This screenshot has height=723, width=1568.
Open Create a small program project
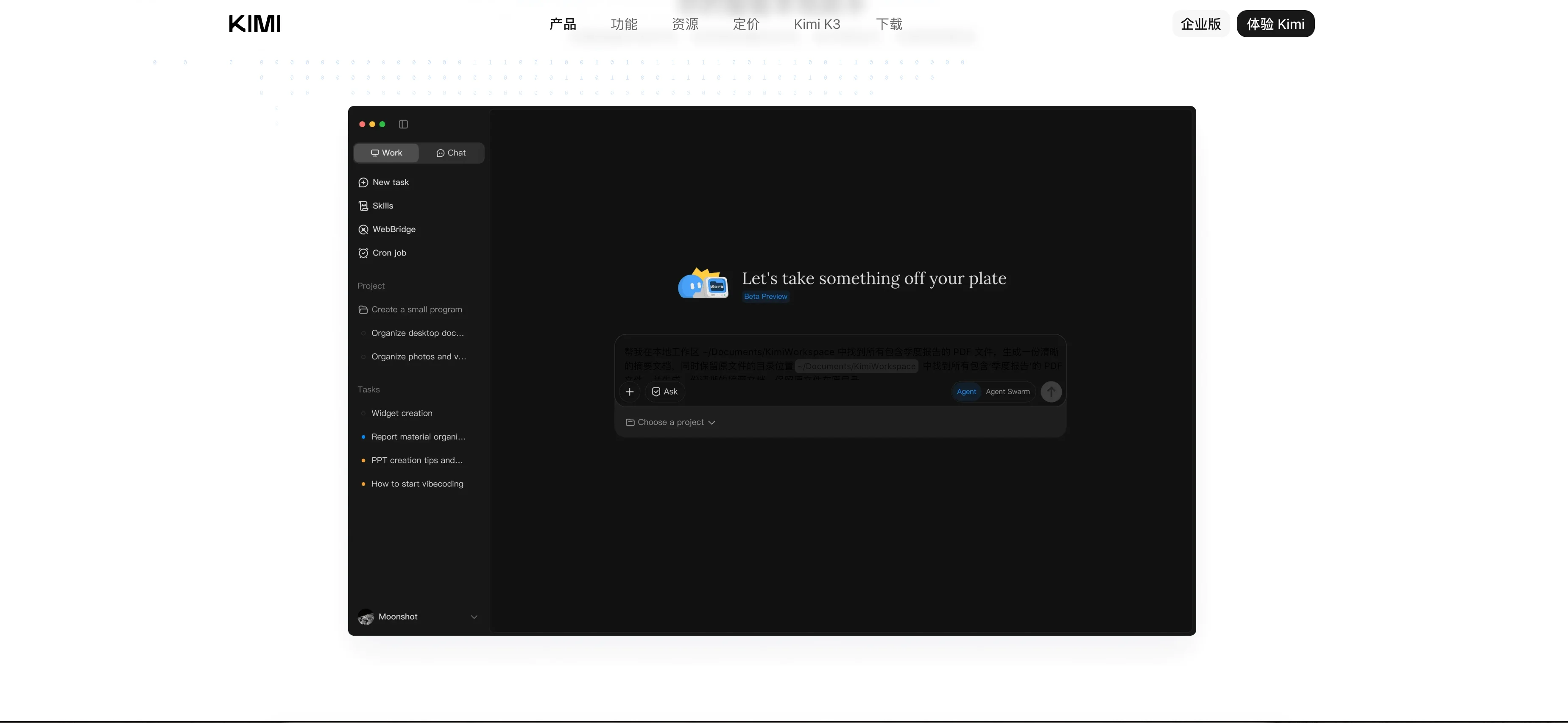click(x=417, y=309)
